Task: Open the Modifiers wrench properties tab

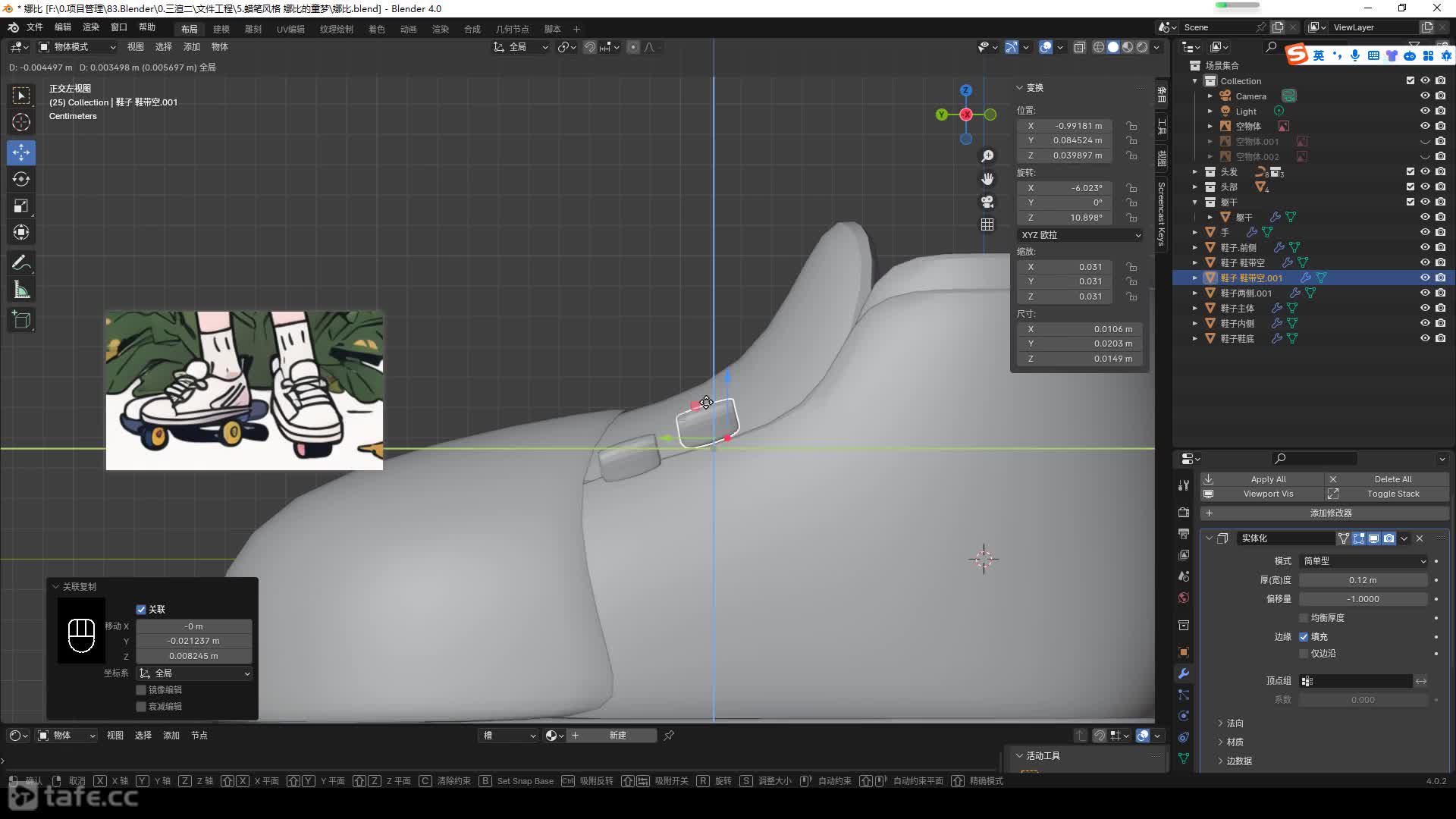Action: (x=1184, y=673)
